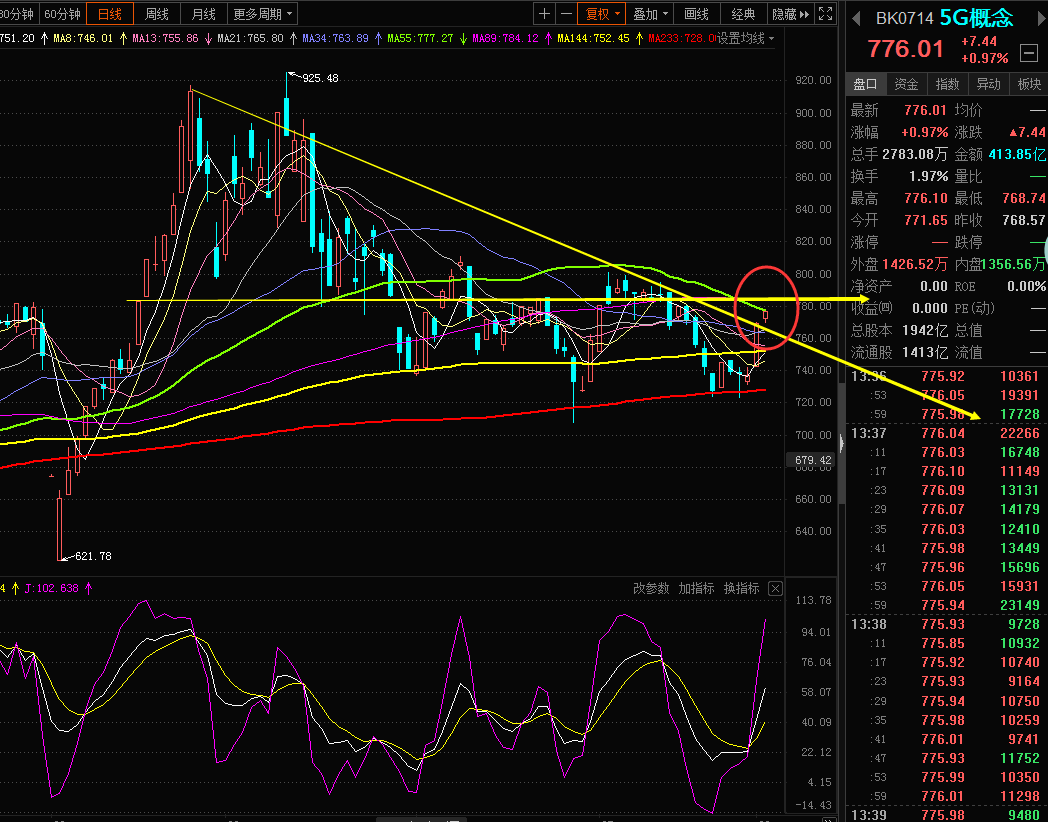Close the KDJ indicator sub-panel

click(x=775, y=589)
